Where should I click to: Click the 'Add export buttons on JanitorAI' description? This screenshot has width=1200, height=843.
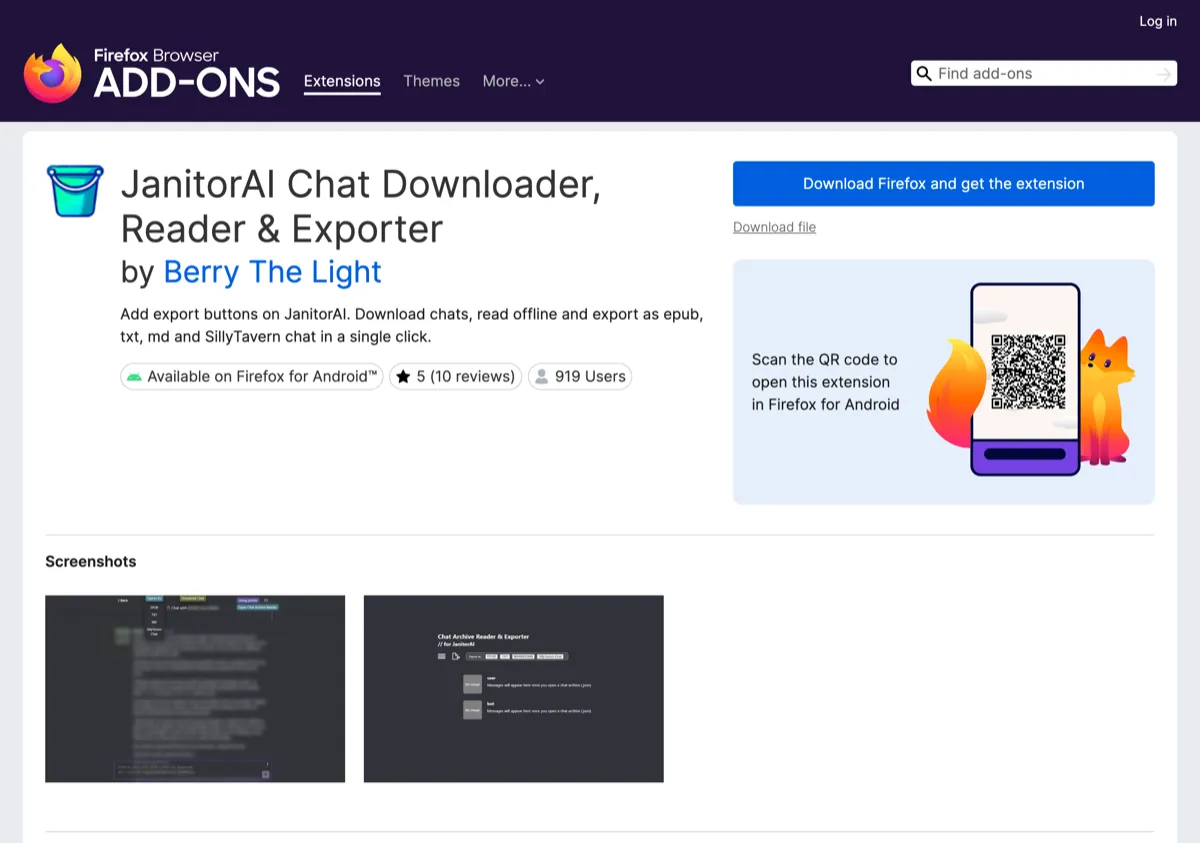pyautogui.click(x=412, y=325)
